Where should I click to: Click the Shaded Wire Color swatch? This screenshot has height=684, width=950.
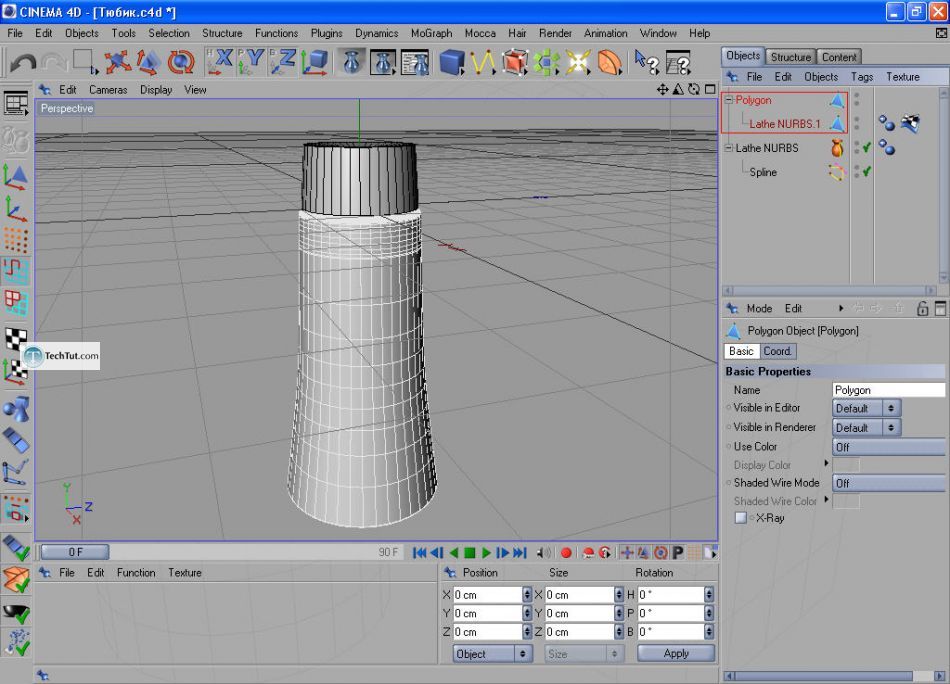pyautogui.click(x=846, y=502)
